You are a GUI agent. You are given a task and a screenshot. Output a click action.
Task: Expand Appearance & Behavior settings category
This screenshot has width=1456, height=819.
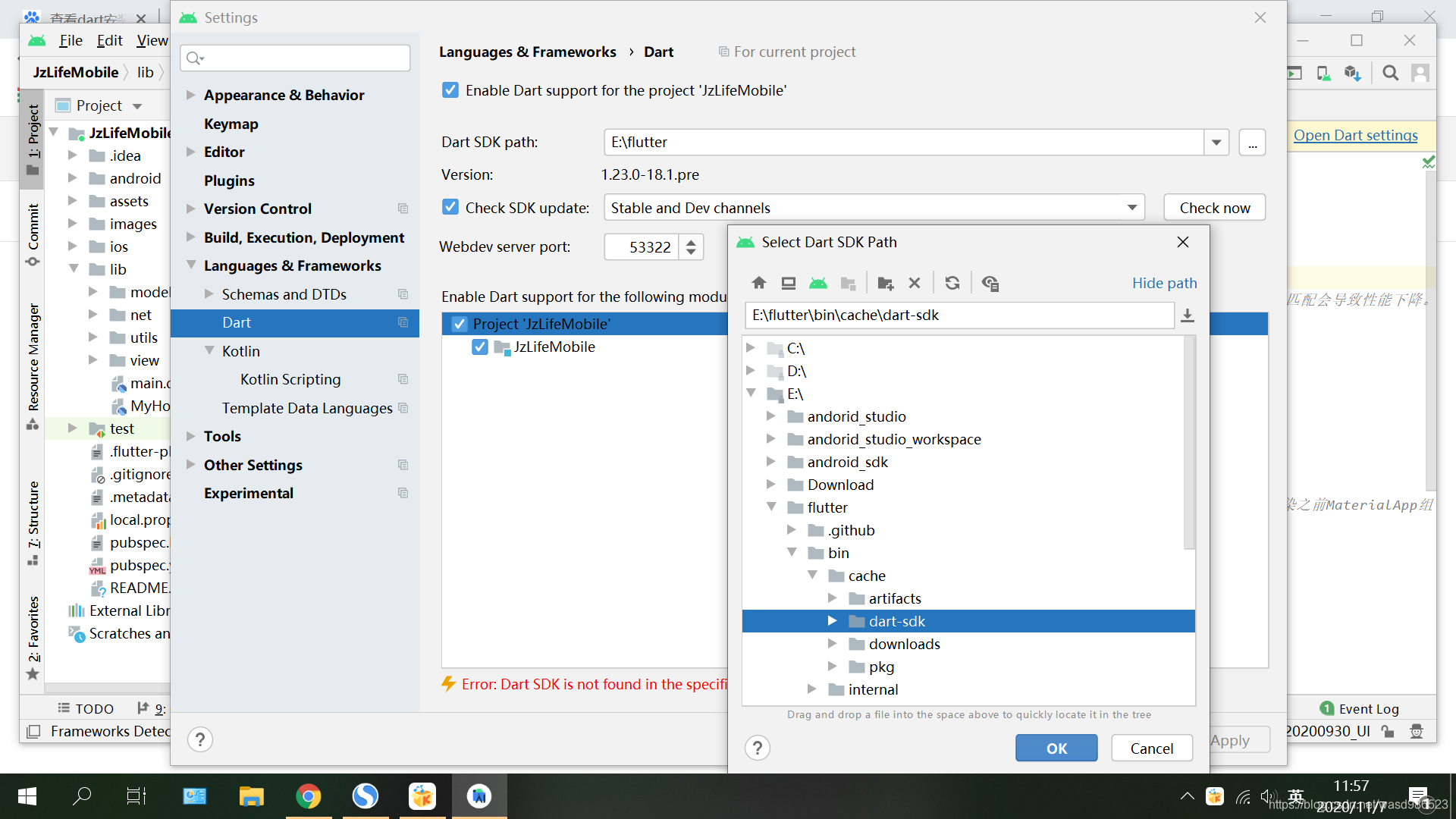click(191, 95)
